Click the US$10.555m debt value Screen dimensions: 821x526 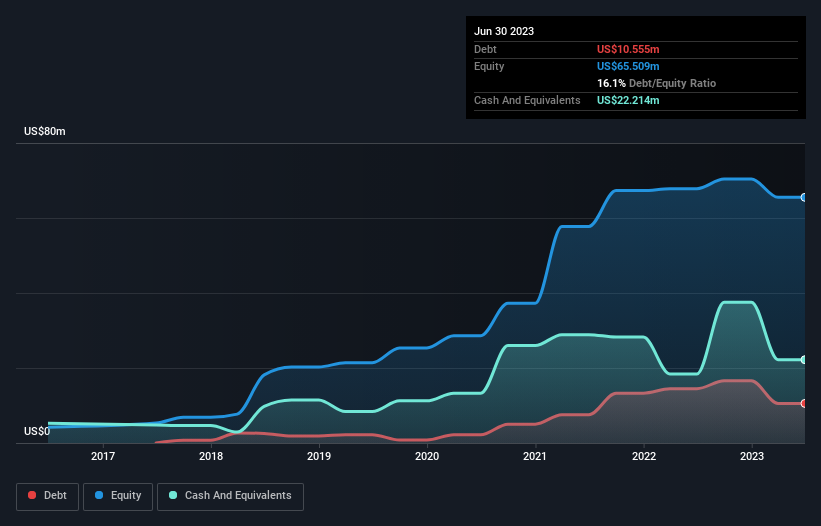pyautogui.click(x=628, y=49)
